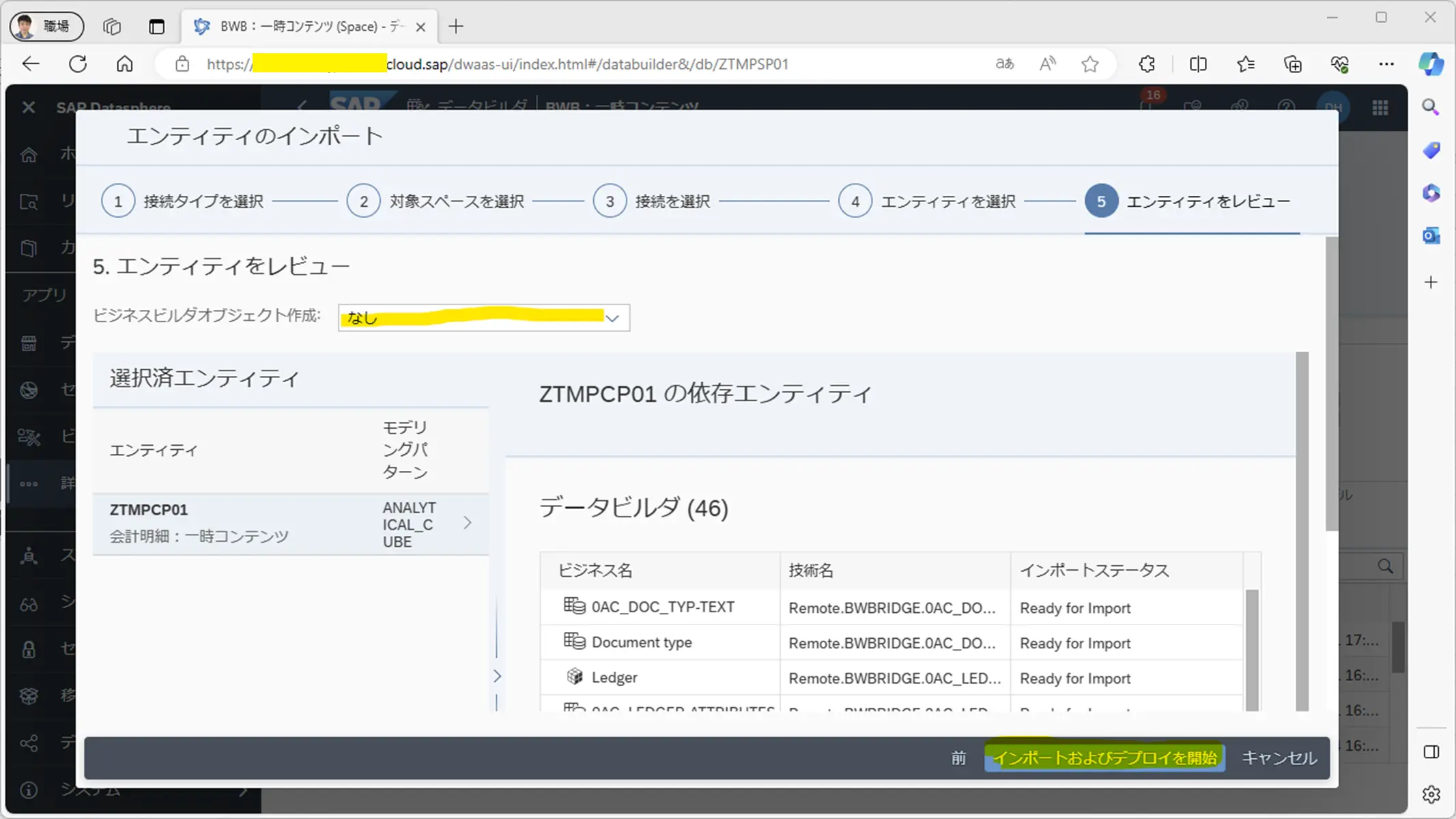
Task: Expand splitter chevron between panels
Action: click(x=497, y=676)
